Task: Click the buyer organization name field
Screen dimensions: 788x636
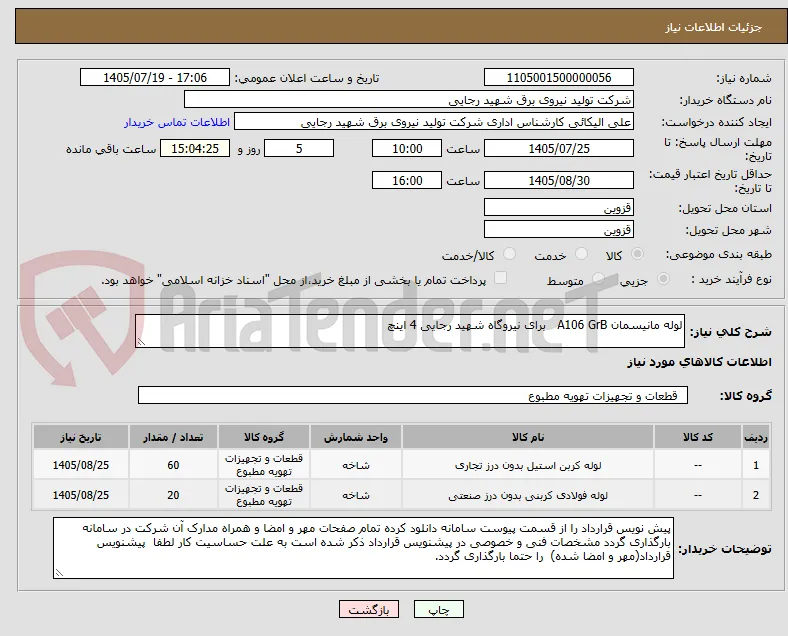Action: 409,99
